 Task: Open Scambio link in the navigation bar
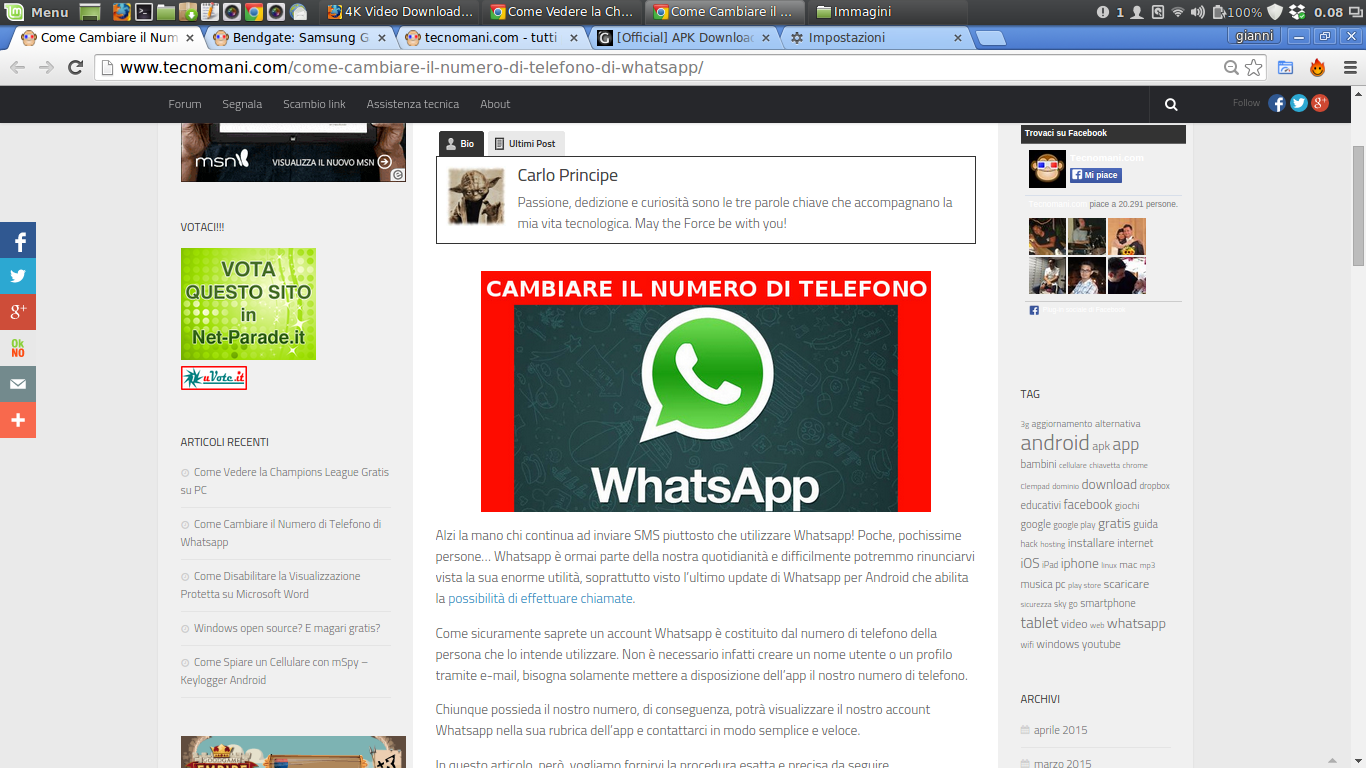(x=314, y=104)
